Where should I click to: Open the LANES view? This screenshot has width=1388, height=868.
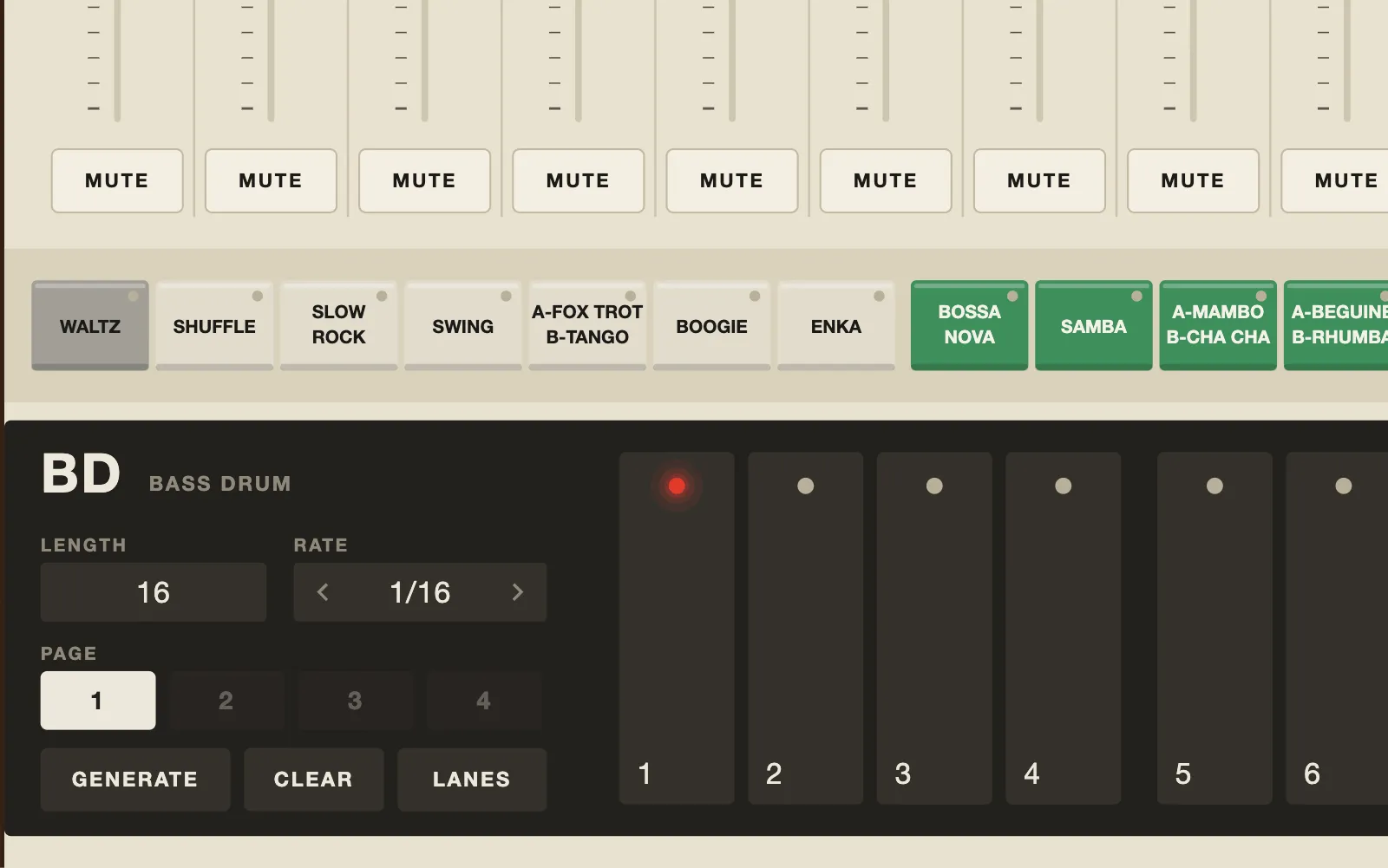472,780
